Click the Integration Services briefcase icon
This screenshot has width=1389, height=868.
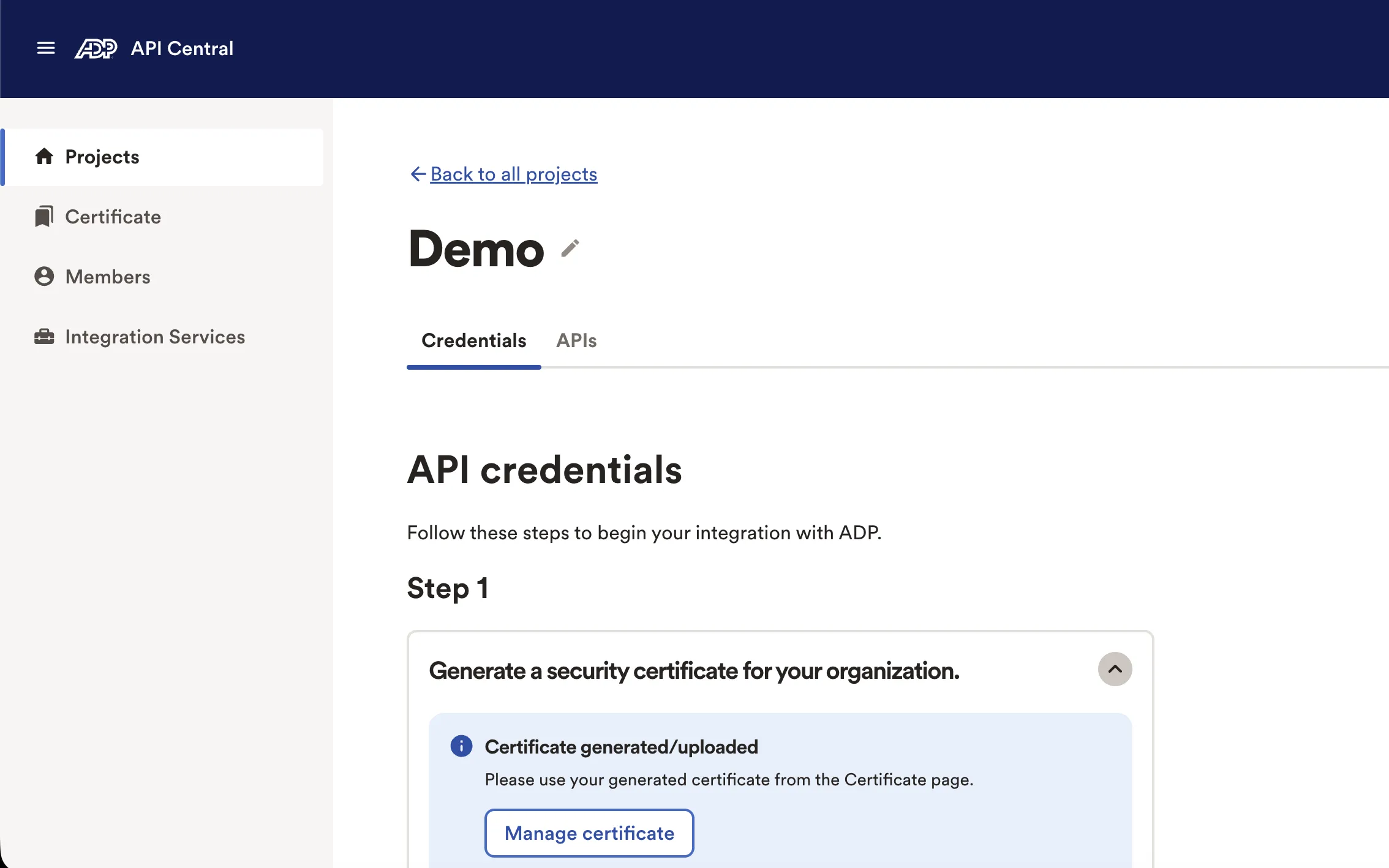[44, 337]
